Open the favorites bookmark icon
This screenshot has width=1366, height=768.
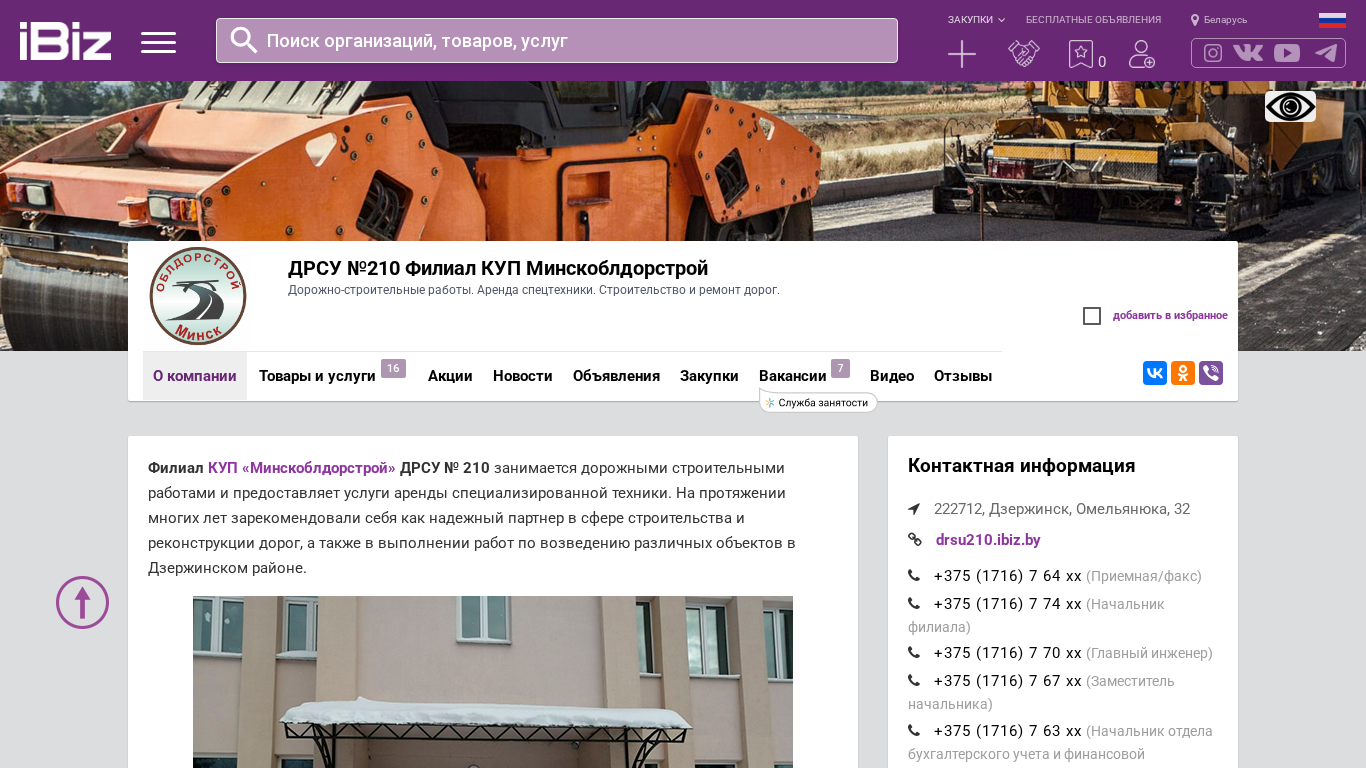point(1081,54)
